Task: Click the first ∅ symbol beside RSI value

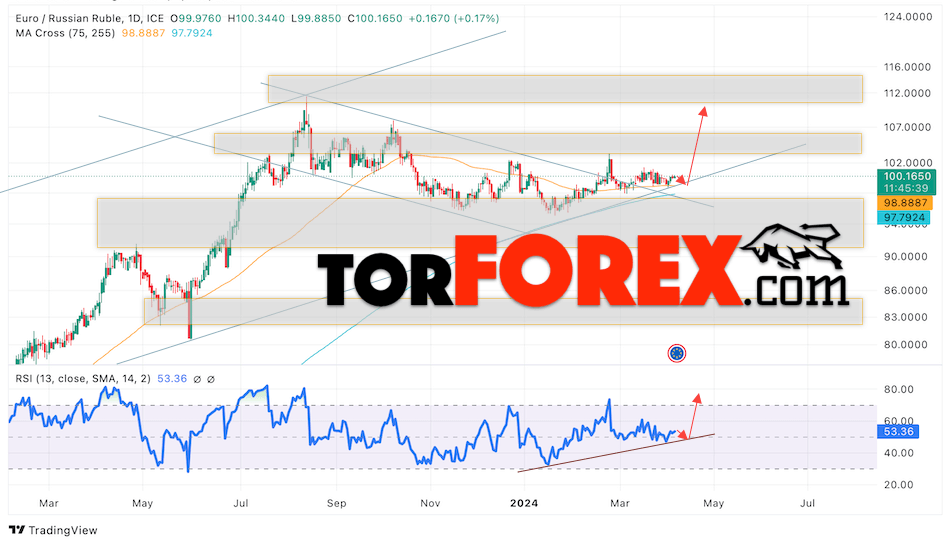Action: [x=196, y=379]
